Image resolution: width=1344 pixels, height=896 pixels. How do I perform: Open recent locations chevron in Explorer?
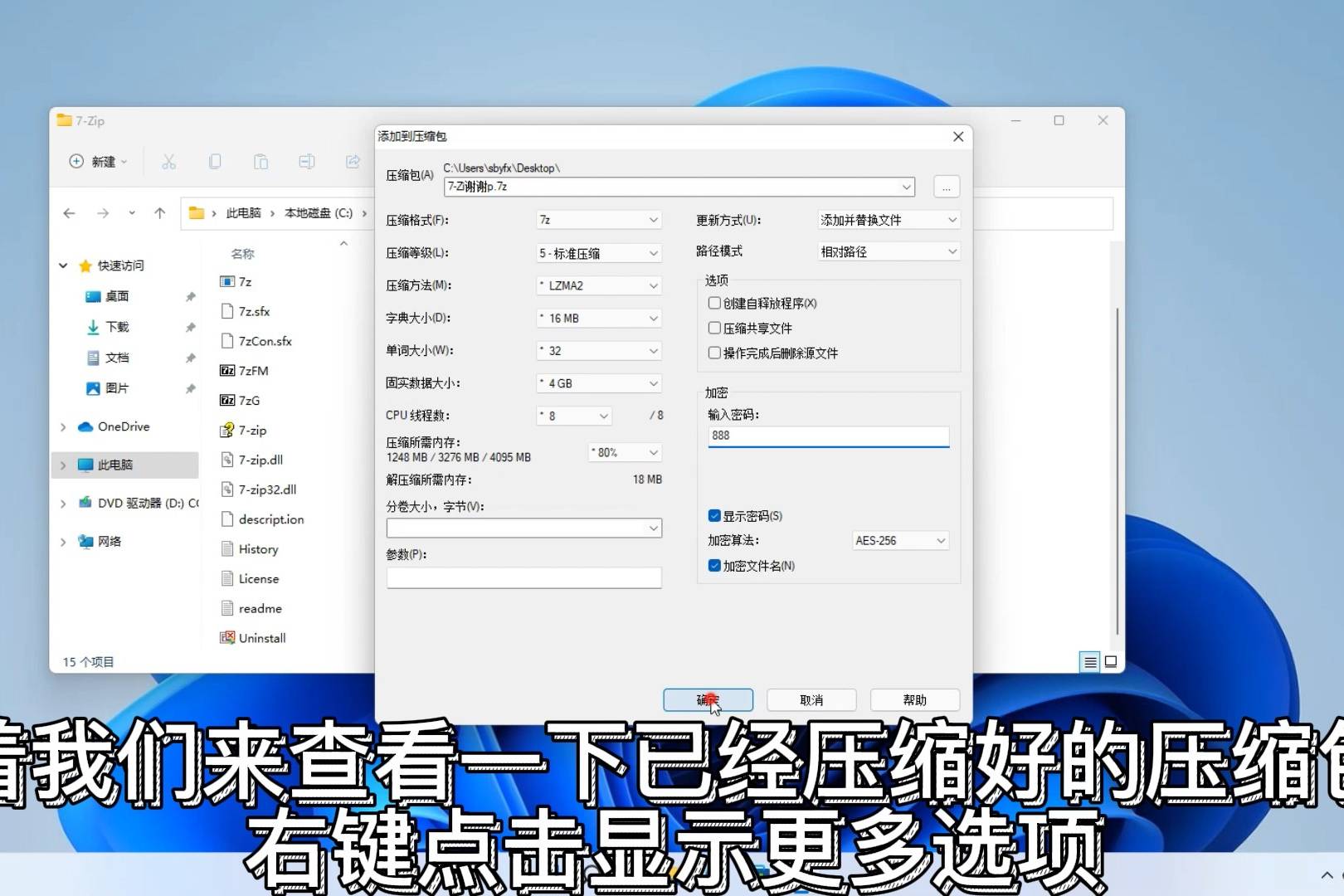tap(132, 213)
